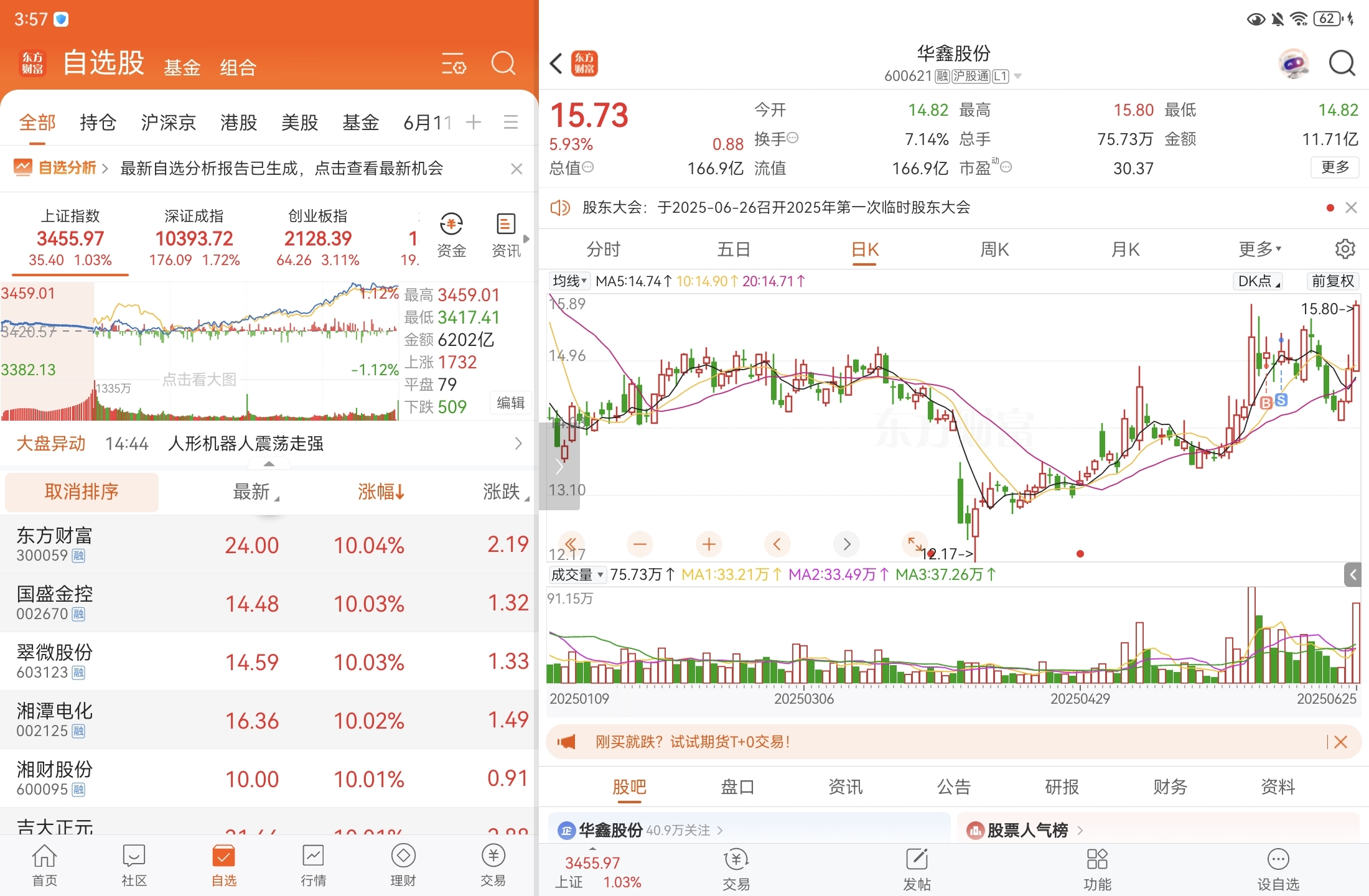Select 深证成指 index card

pyautogui.click(x=194, y=238)
